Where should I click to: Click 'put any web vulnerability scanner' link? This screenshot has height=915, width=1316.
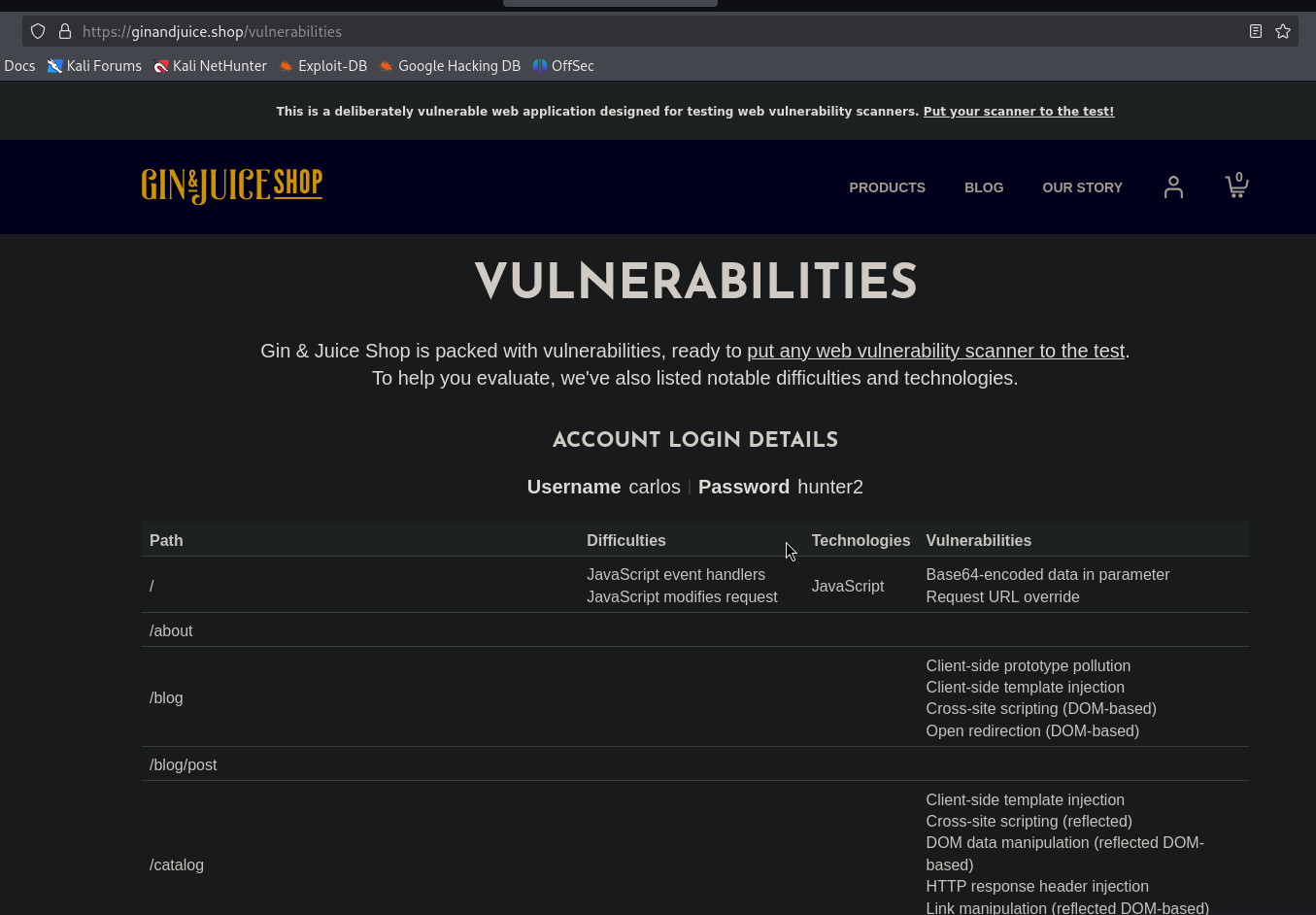[x=935, y=351]
